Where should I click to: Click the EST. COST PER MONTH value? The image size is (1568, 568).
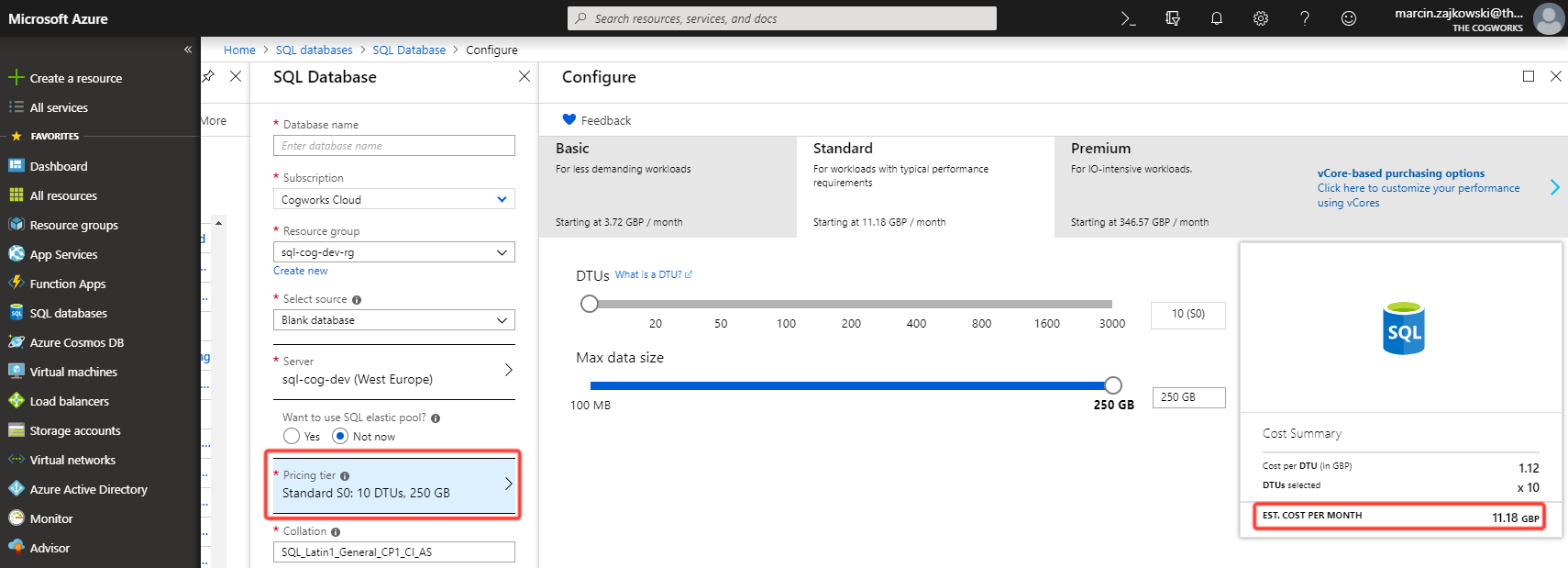click(1516, 518)
